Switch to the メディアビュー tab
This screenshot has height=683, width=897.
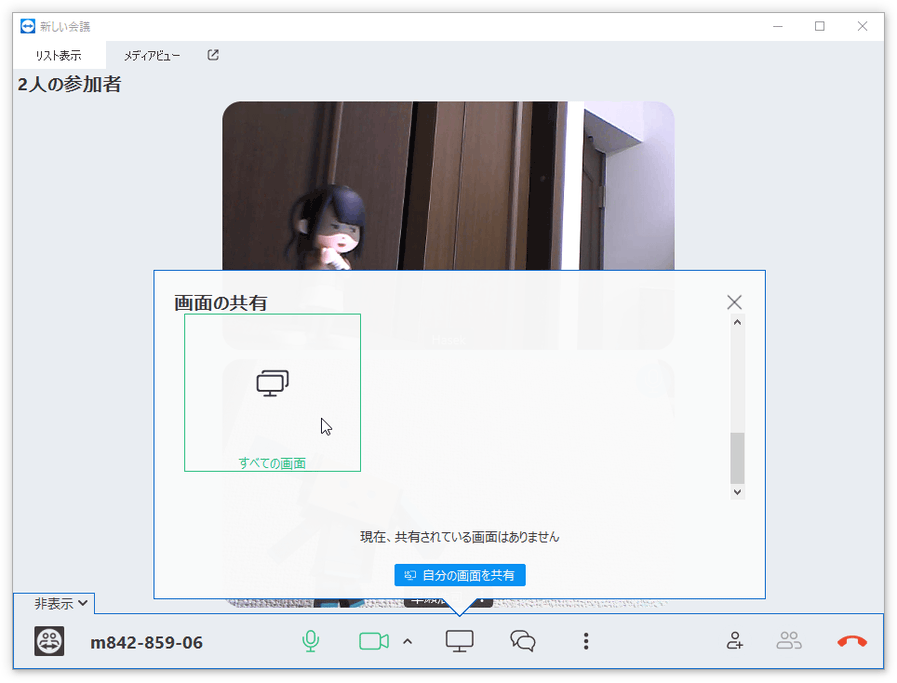152,55
